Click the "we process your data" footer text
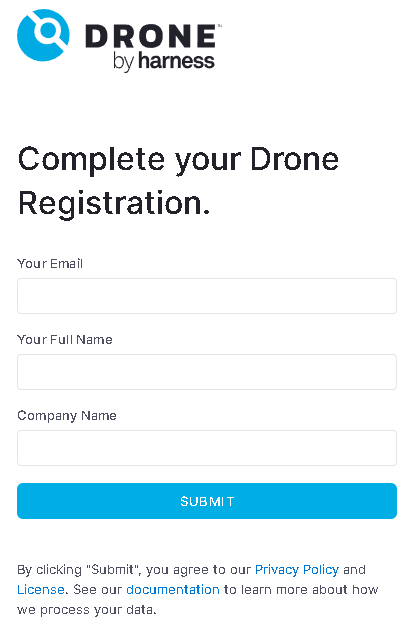The width and height of the screenshot is (409, 630). [86, 610]
